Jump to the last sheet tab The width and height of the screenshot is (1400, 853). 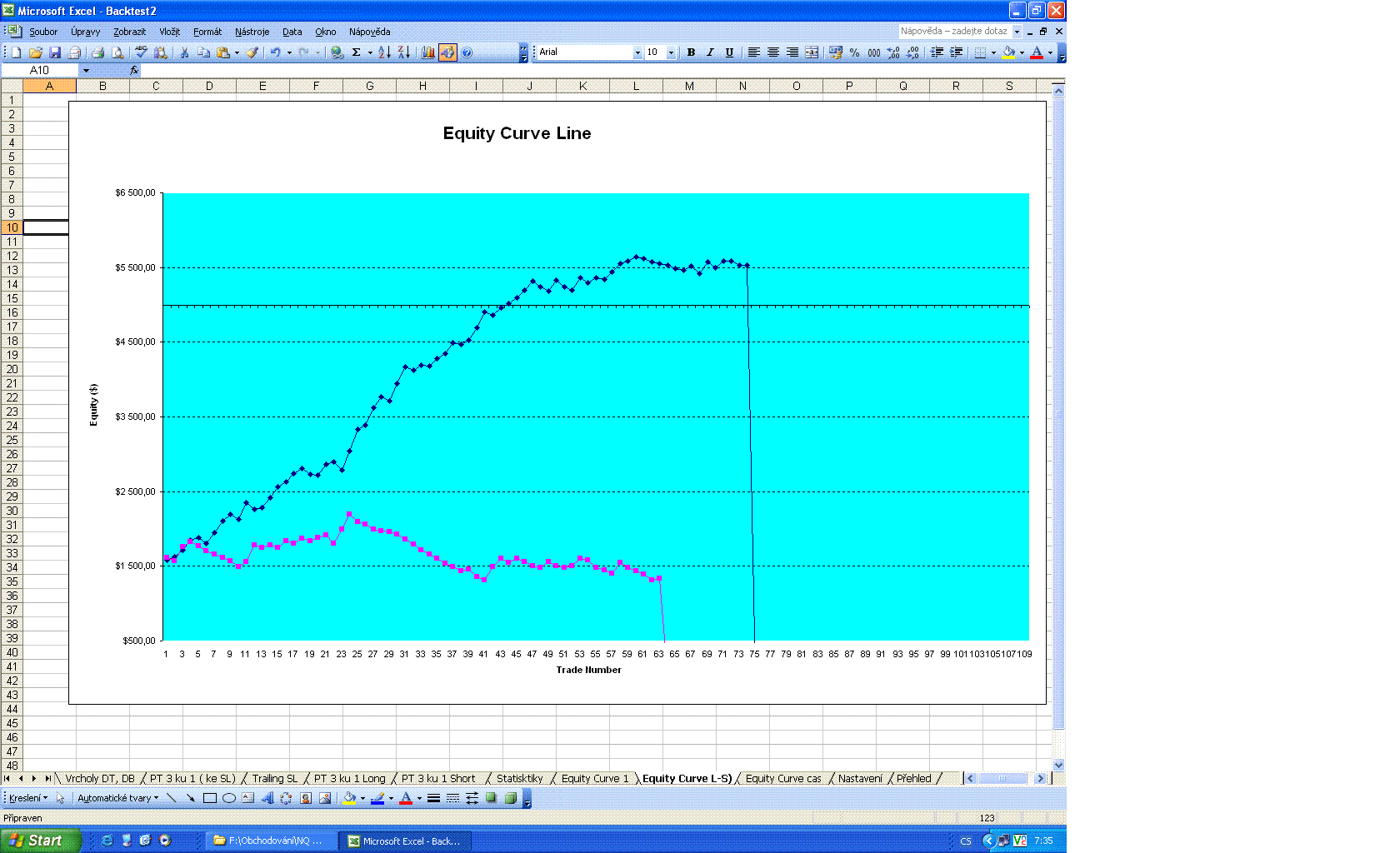pyautogui.click(x=47, y=779)
